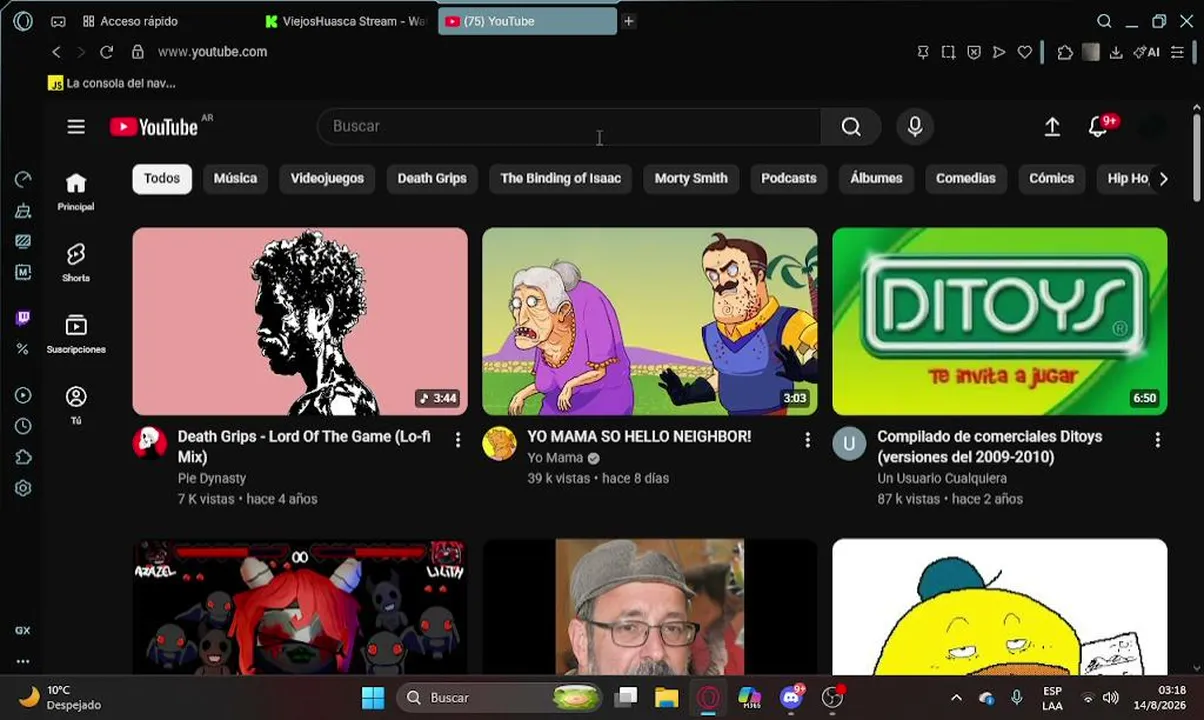Open options menu for YO MAMA video
Viewport: 1204px width, 720px height.
pyautogui.click(x=808, y=440)
